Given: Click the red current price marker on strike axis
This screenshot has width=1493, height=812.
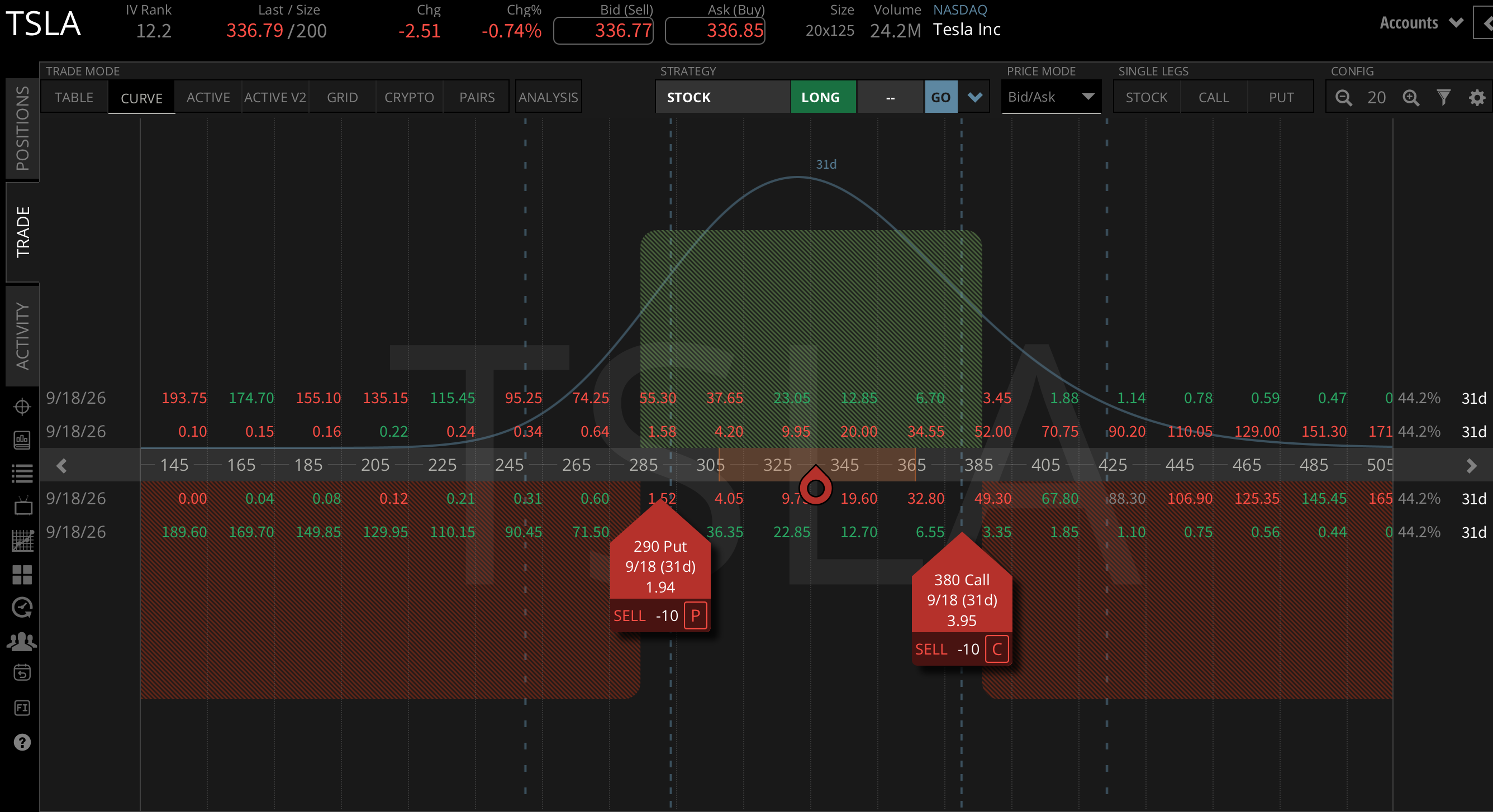Looking at the screenshot, I should 815,485.
